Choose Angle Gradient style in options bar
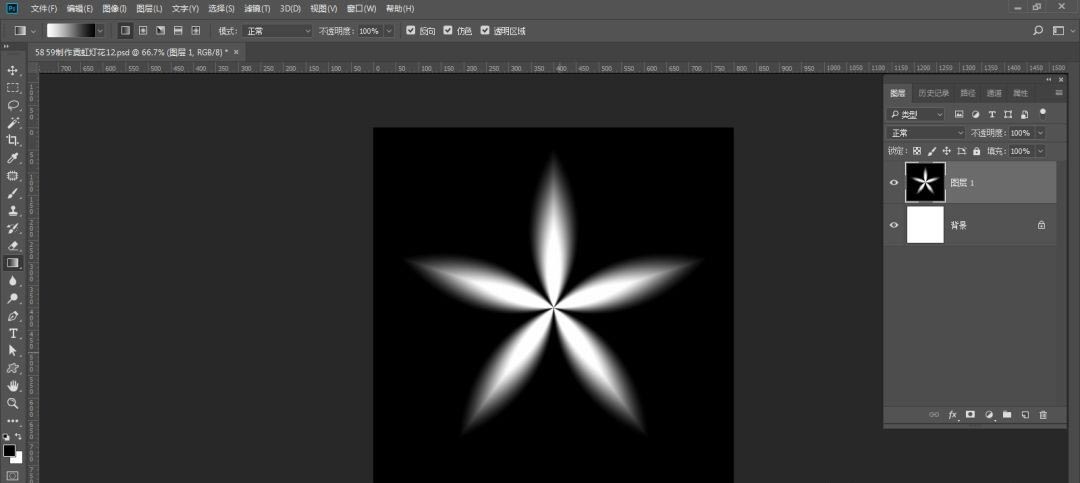The height and width of the screenshot is (483, 1080). point(160,31)
